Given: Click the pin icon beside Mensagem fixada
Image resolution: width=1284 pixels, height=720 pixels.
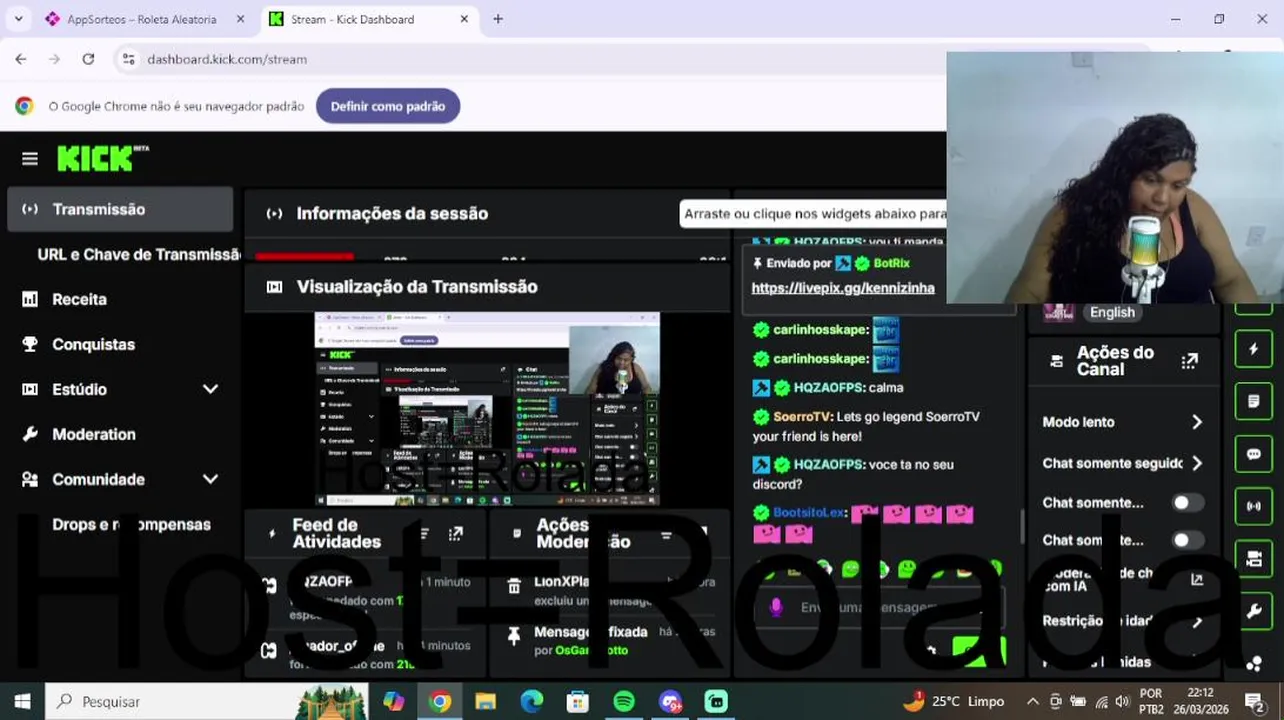Looking at the screenshot, I should click(514, 636).
